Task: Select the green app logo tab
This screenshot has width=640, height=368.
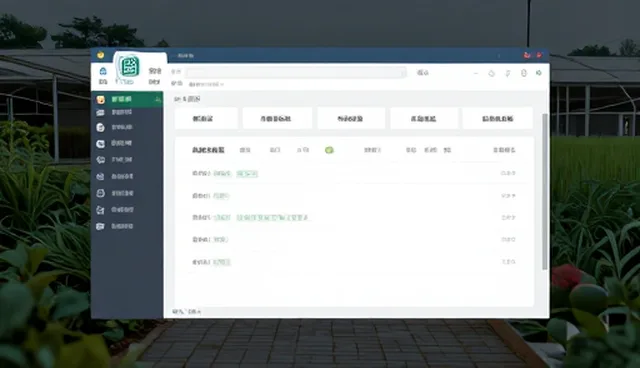Action: (130, 69)
